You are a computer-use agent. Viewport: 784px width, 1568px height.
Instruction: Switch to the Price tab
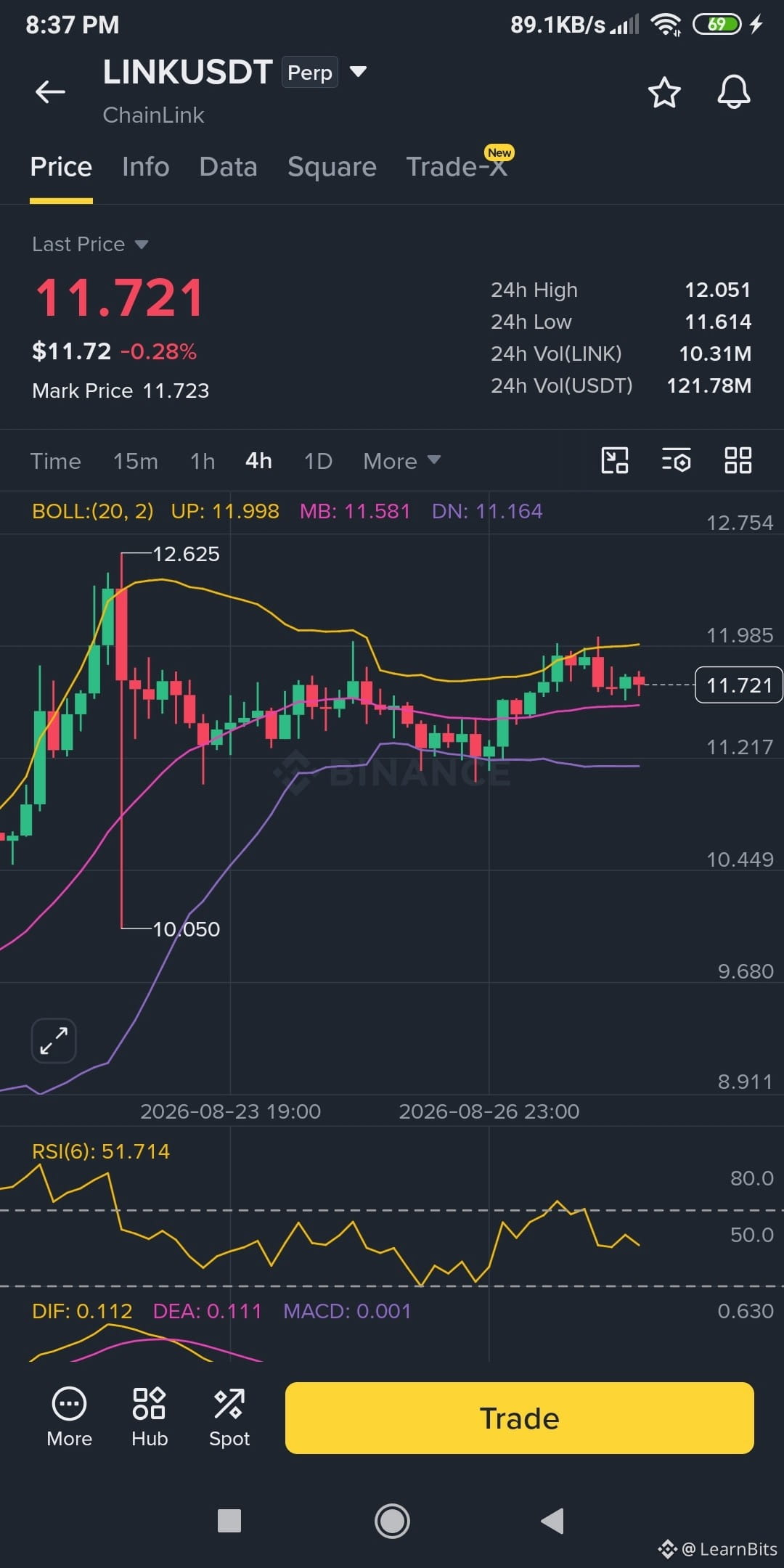(61, 167)
